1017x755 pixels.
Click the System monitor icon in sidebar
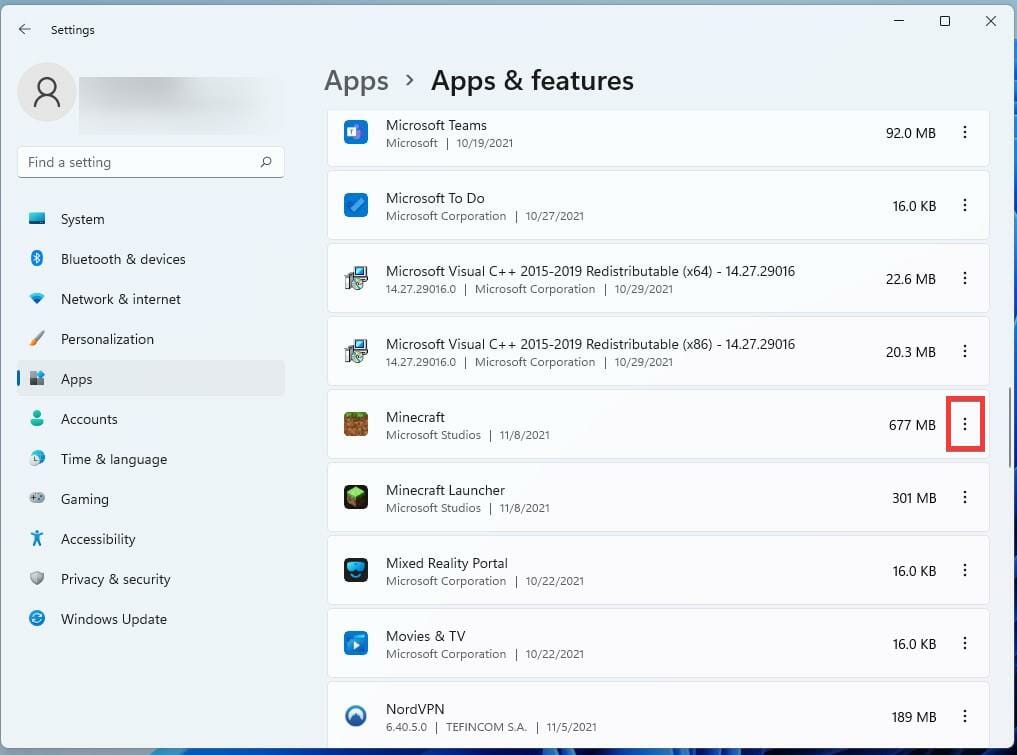[x=37, y=219]
